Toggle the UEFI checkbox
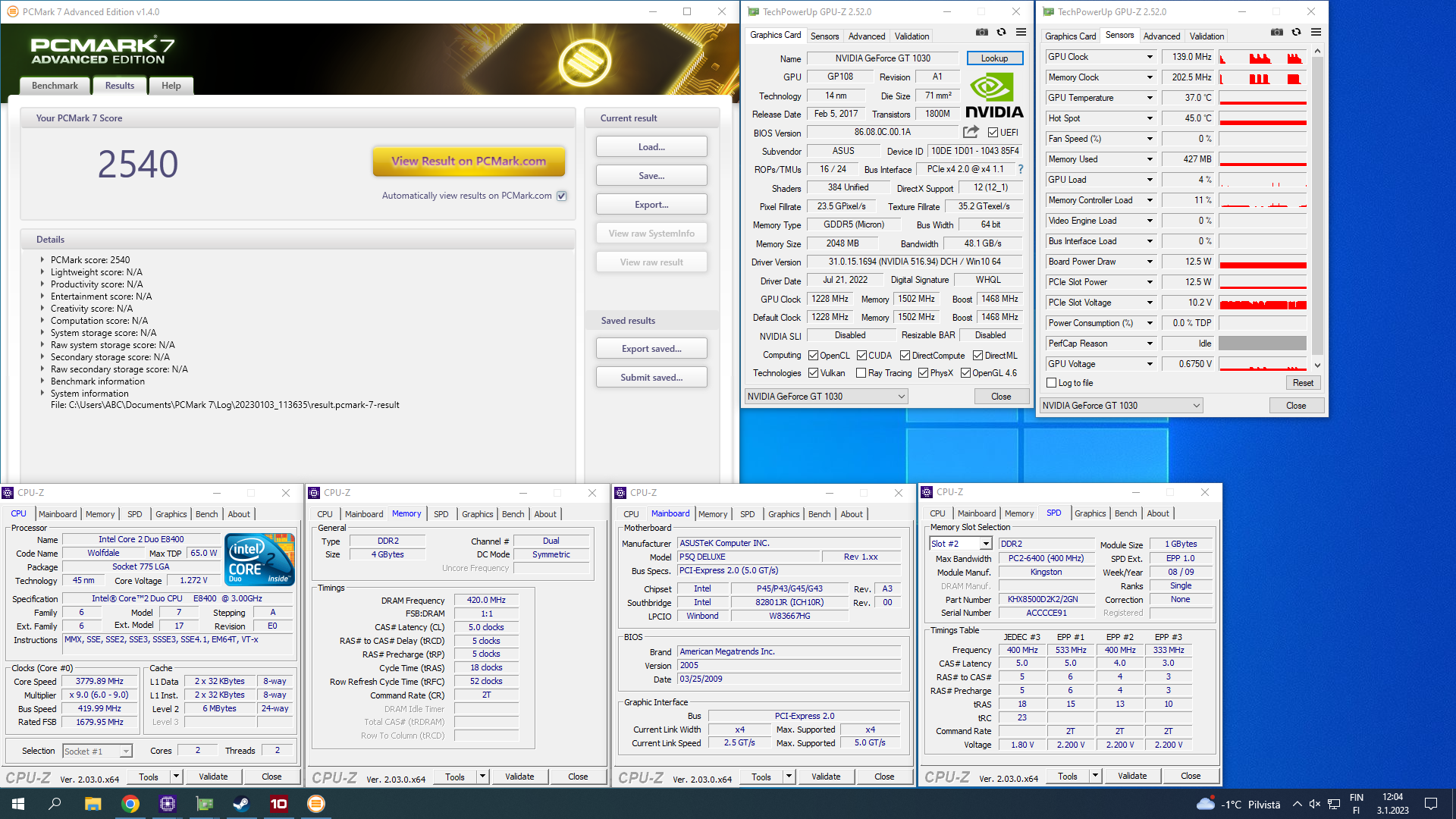Screen dimensions: 1456x819 [993, 132]
